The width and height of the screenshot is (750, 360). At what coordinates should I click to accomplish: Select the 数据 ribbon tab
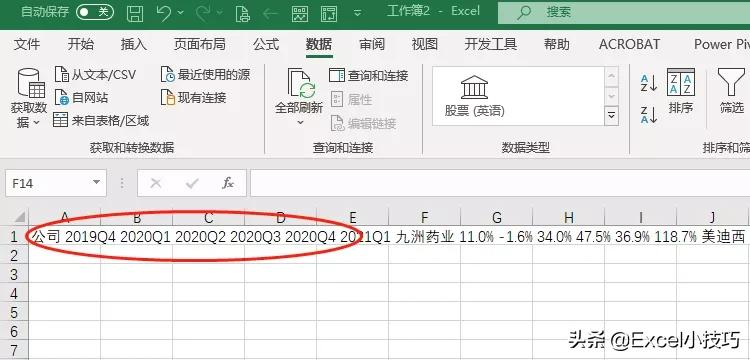tap(319, 44)
